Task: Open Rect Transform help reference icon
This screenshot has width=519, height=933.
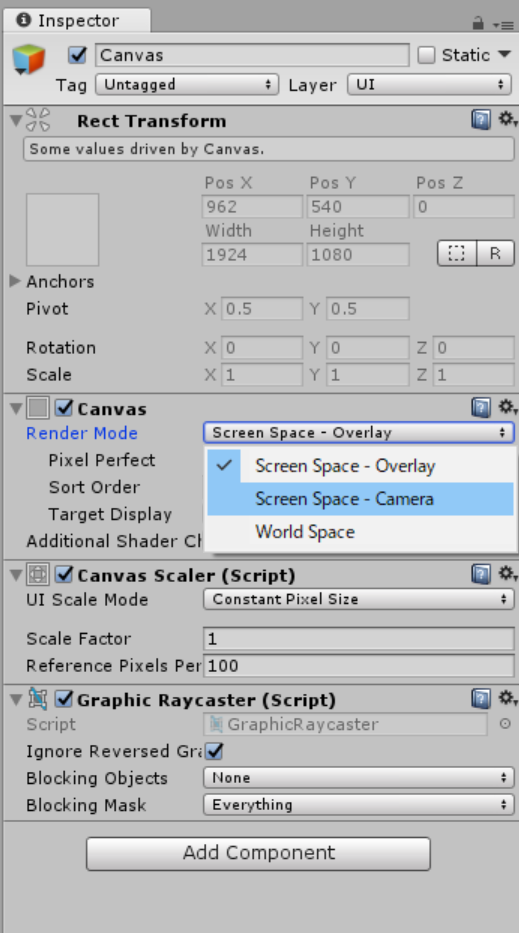Action: (x=481, y=120)
